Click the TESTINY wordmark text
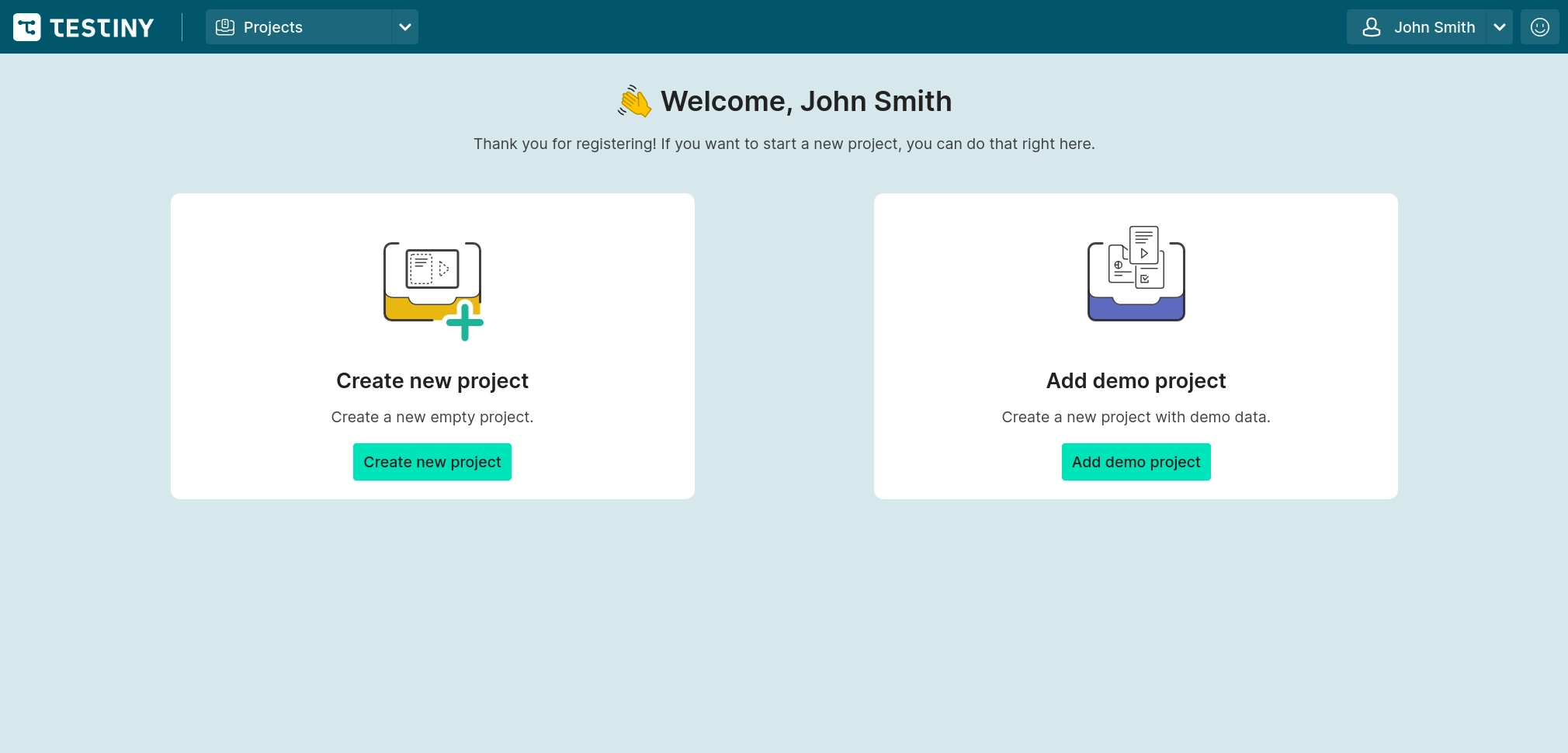1568x753 pixels. click(x=102, y=28)
